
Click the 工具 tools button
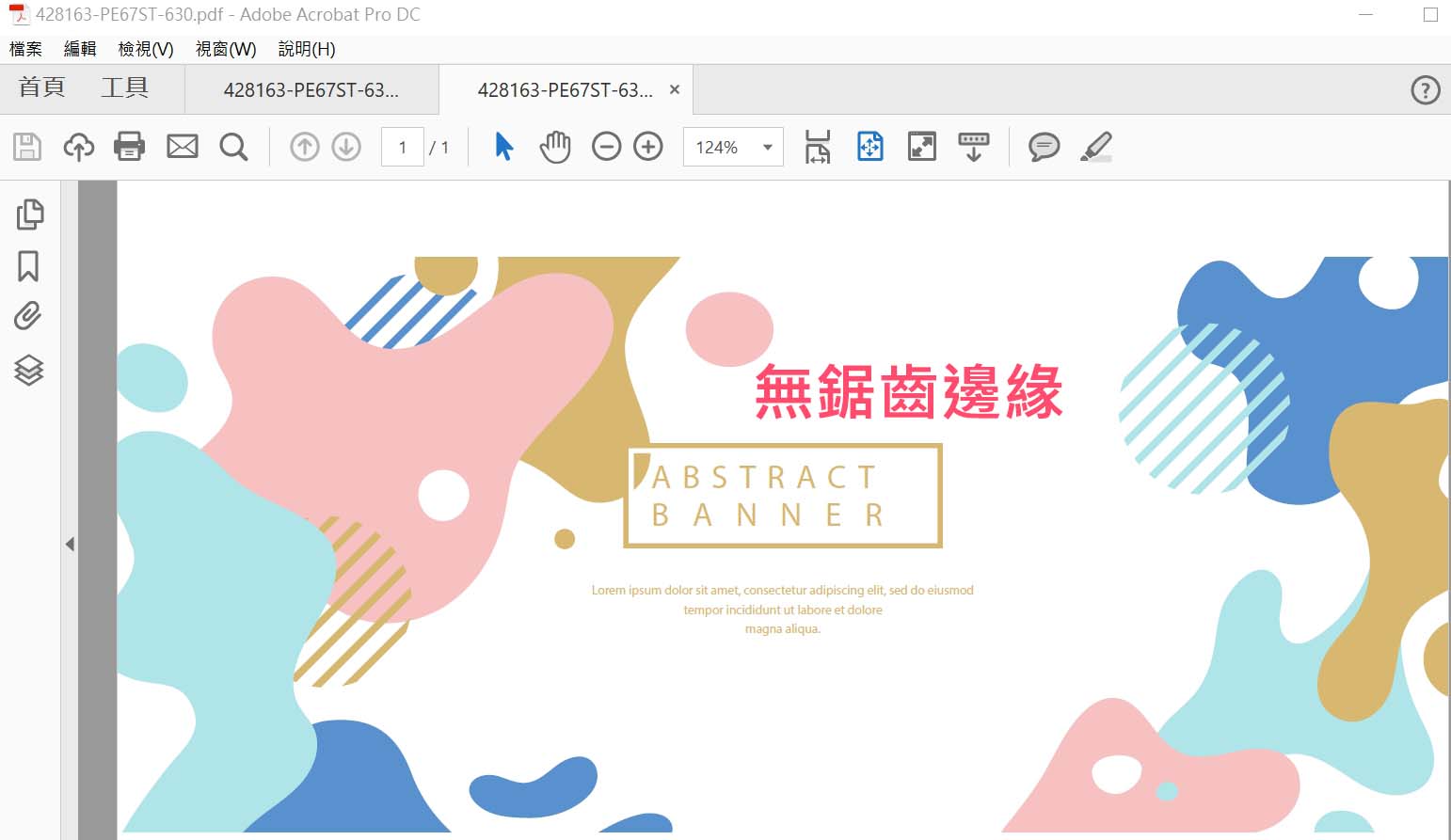click(x=125, y=87)
